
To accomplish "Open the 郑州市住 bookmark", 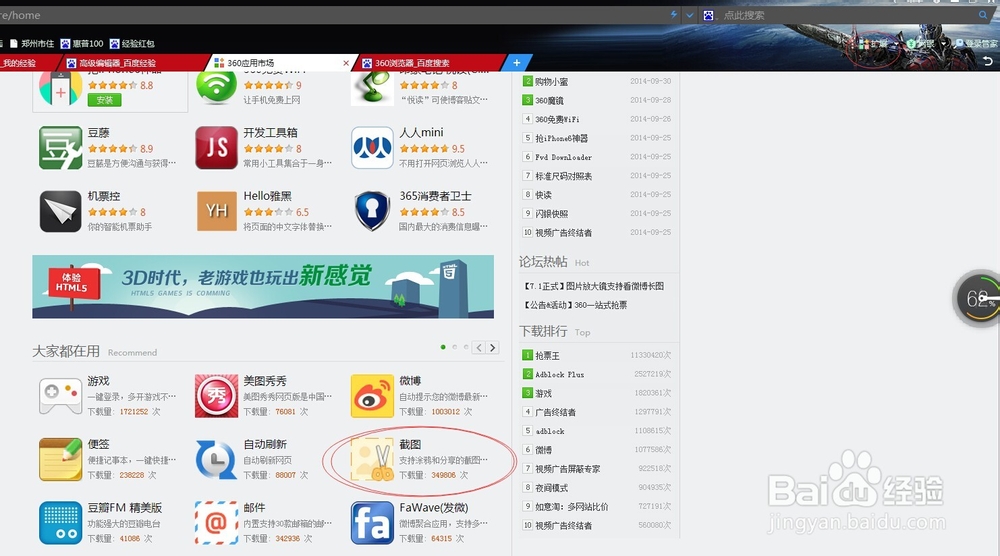I will pyautogui.click(x=33, y=43).
